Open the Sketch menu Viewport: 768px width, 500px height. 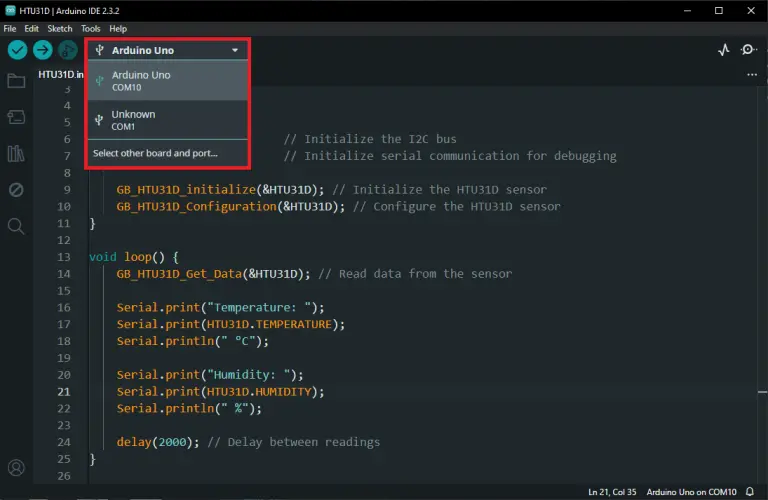(60, 29)
